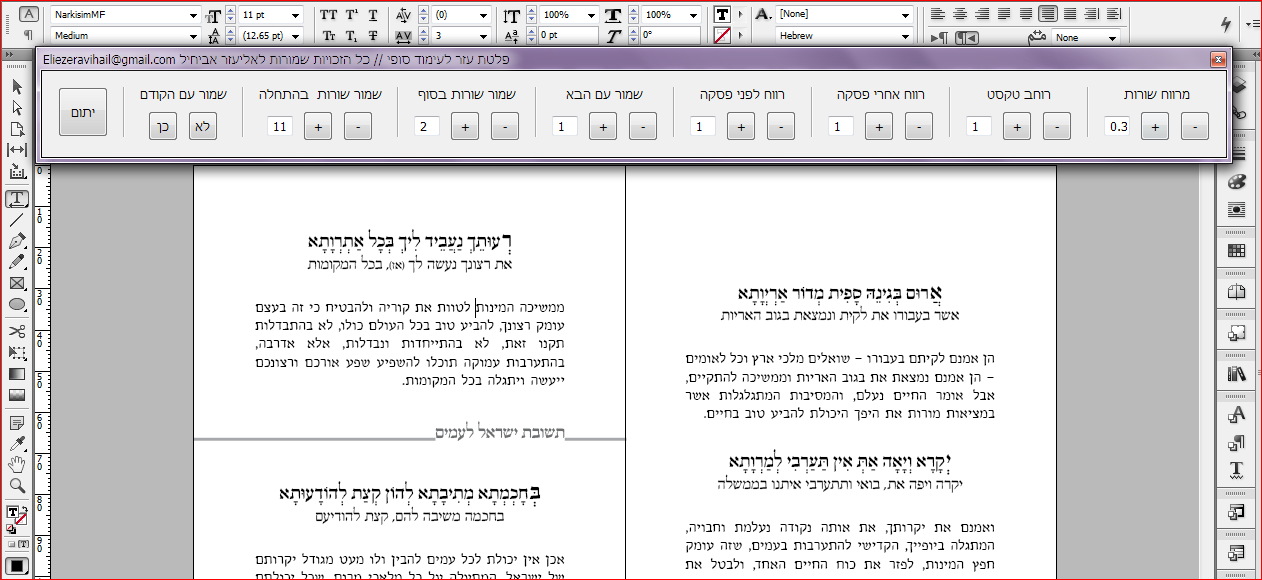
Task: Toggle Subscript formatting
Action: (352, 36)
